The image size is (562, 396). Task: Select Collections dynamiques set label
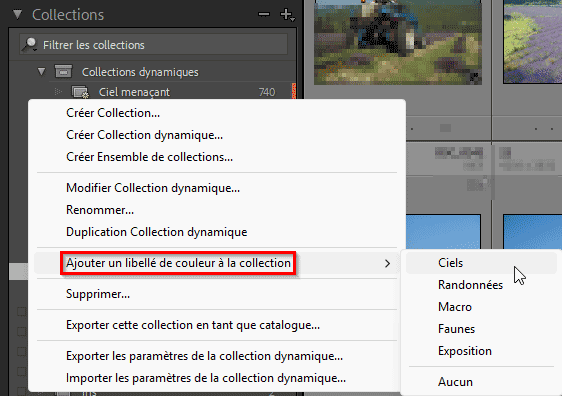pyautogui.click(x=140, y=72)
